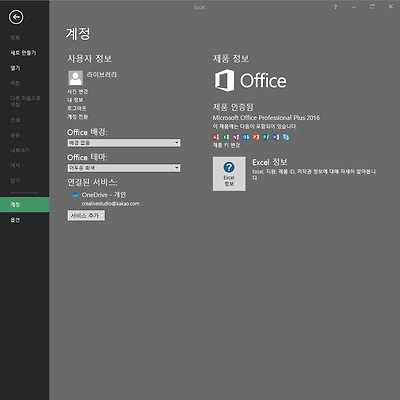Click the 내 정보 link
Screen dimensions: 400x400
coord(75,100)
